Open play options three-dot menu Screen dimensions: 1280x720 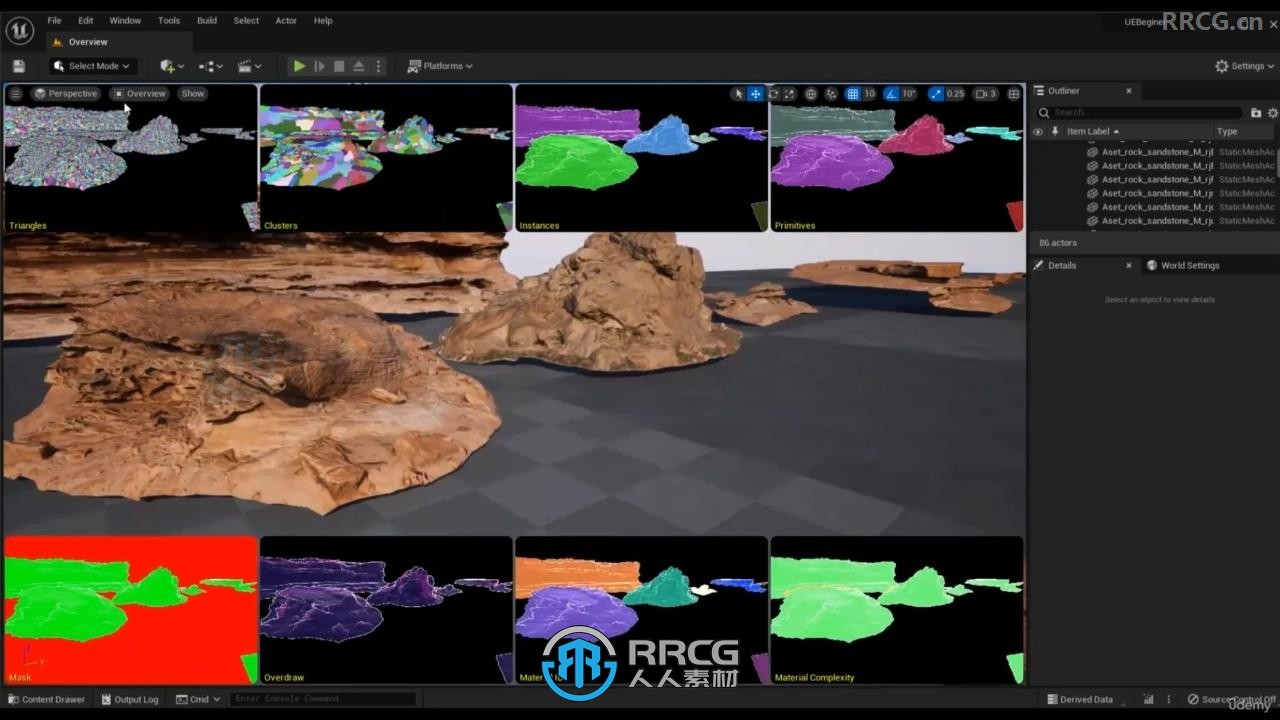(x=378, y=66)
